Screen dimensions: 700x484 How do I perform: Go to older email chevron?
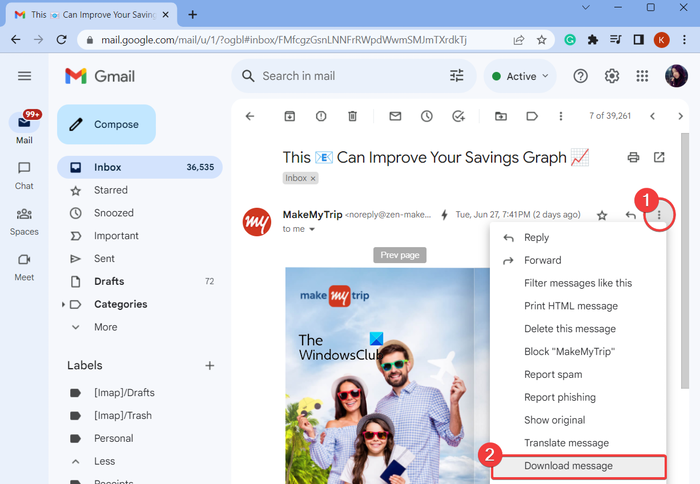point(680,117)
